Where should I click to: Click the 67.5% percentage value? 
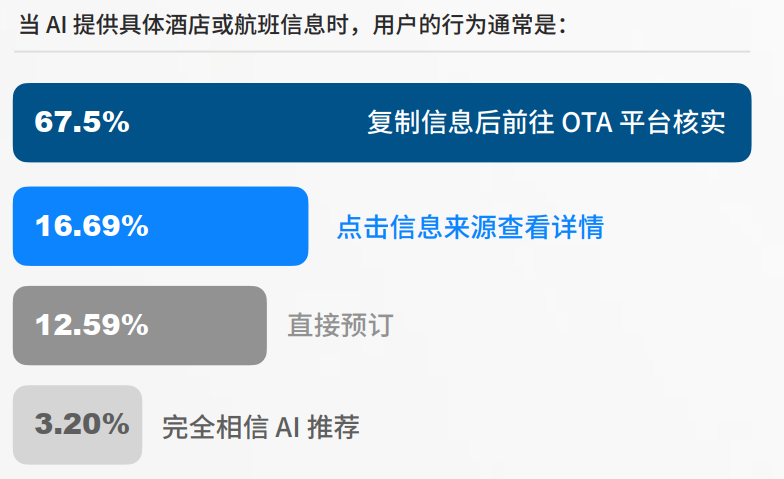coord(82,122)
